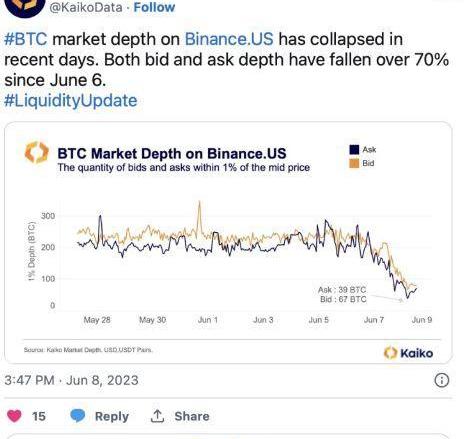464x439 pixels.
Task: Click the dark navy Ask legend swatch
Action: [x=354, y=150]
